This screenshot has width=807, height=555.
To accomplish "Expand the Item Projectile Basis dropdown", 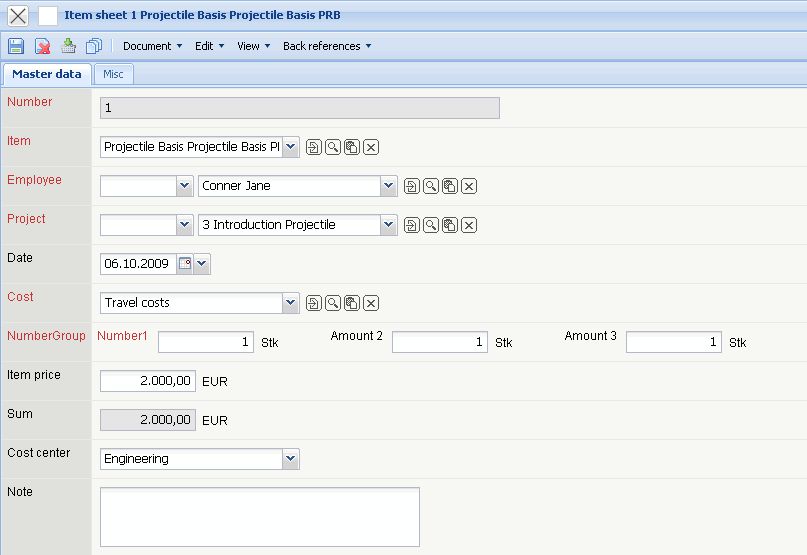I will click(x=290, y=147).
